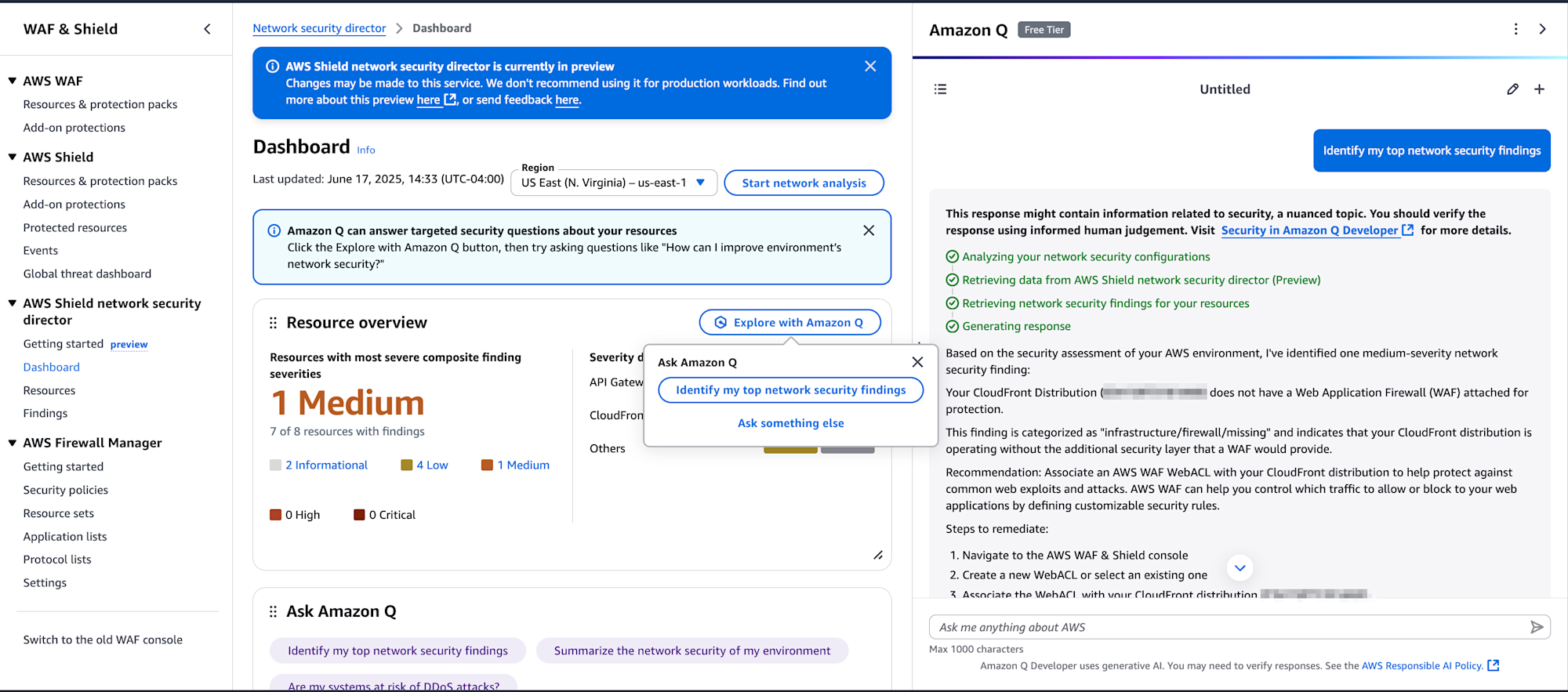Collapse the AWS WAF navigation section
The height and width of the screenshot is (692, 1568).
[x=13, y=81]
